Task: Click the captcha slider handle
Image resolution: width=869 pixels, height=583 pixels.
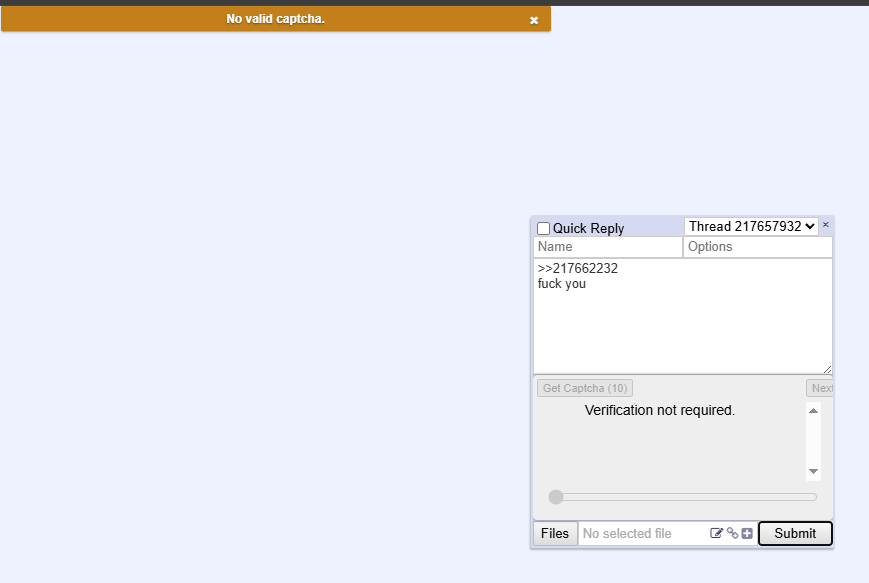Action: coord(555,497)
